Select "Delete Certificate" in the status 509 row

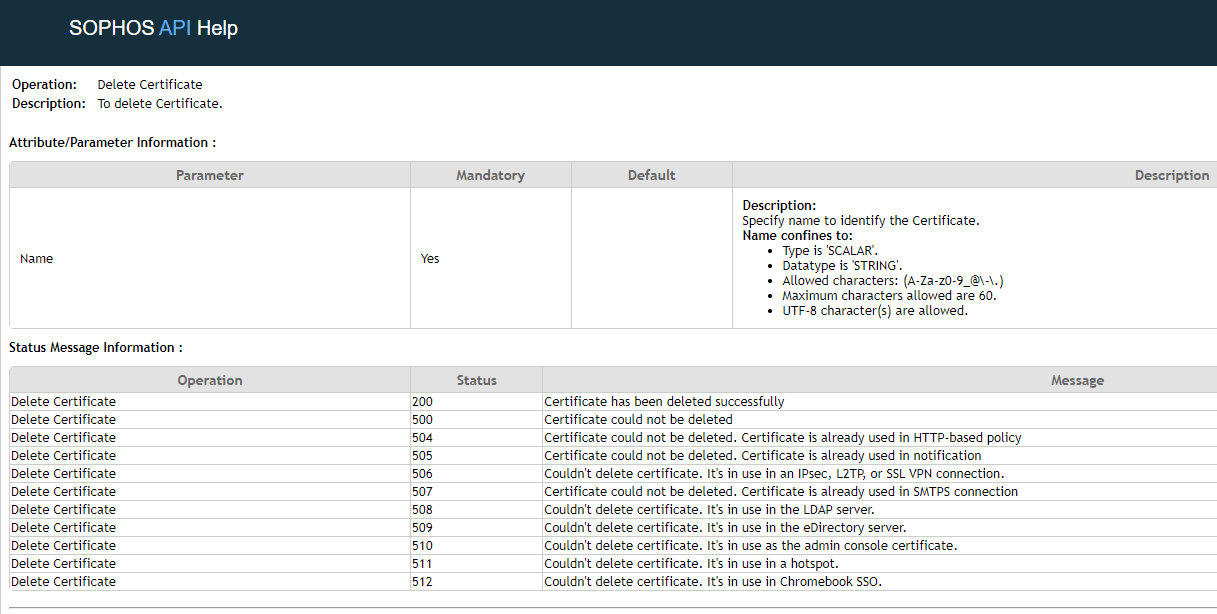tap(63, 528)
